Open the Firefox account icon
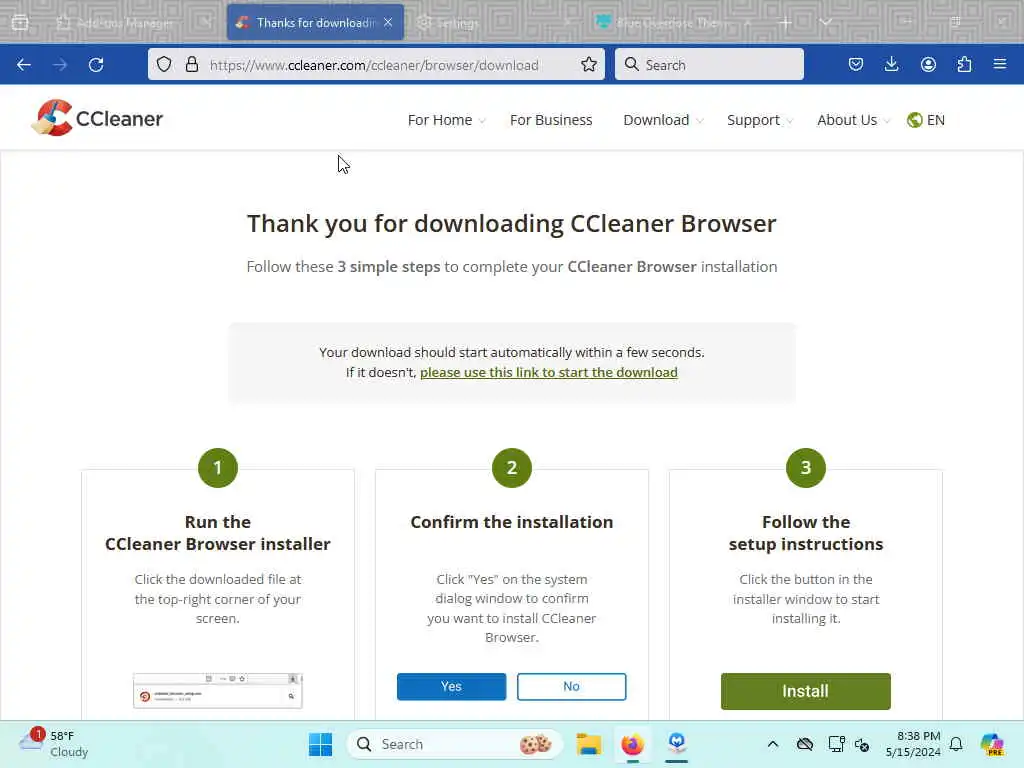 [928, 65]
